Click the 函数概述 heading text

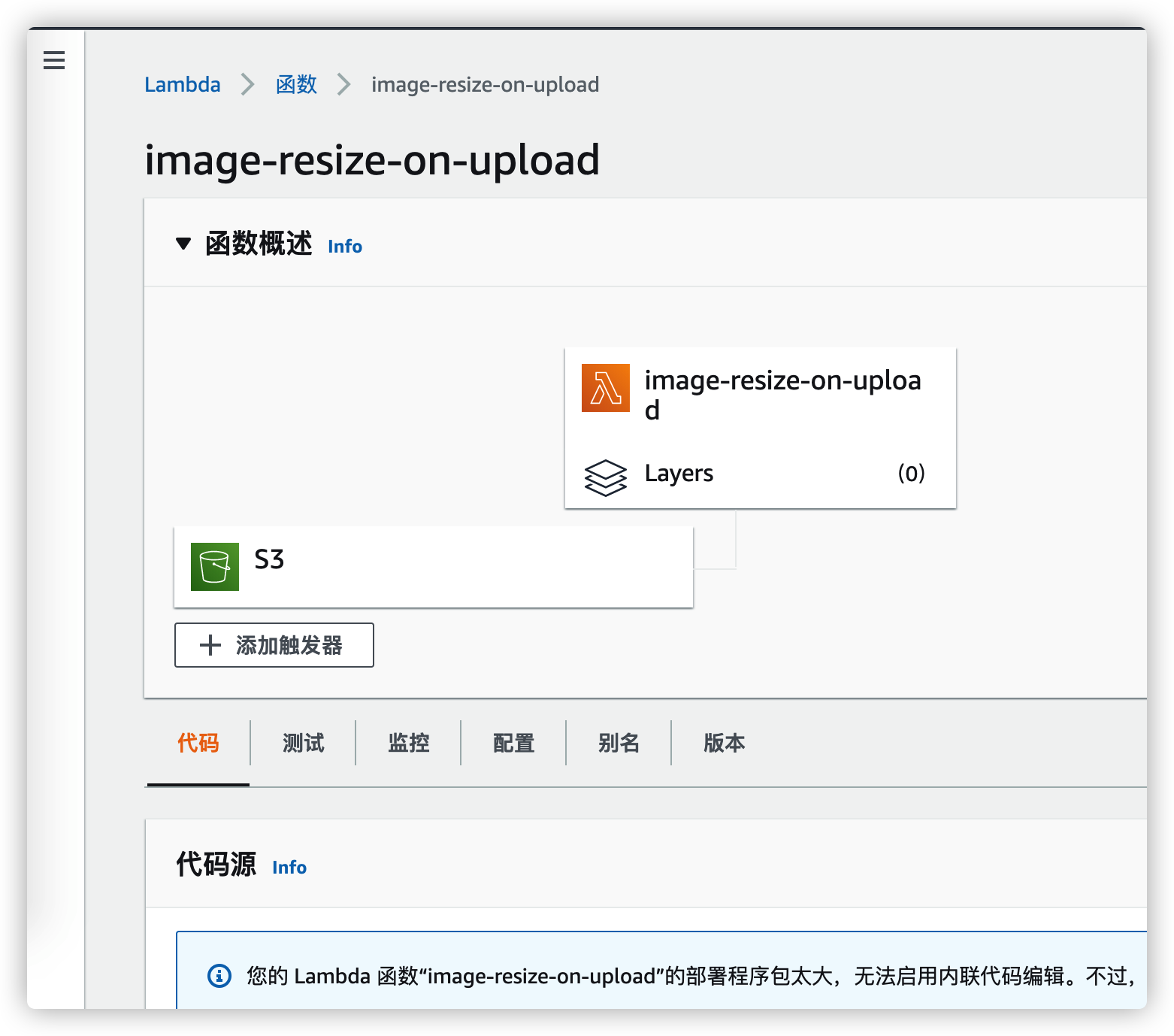pyautogui.click(x=259, y=244)
